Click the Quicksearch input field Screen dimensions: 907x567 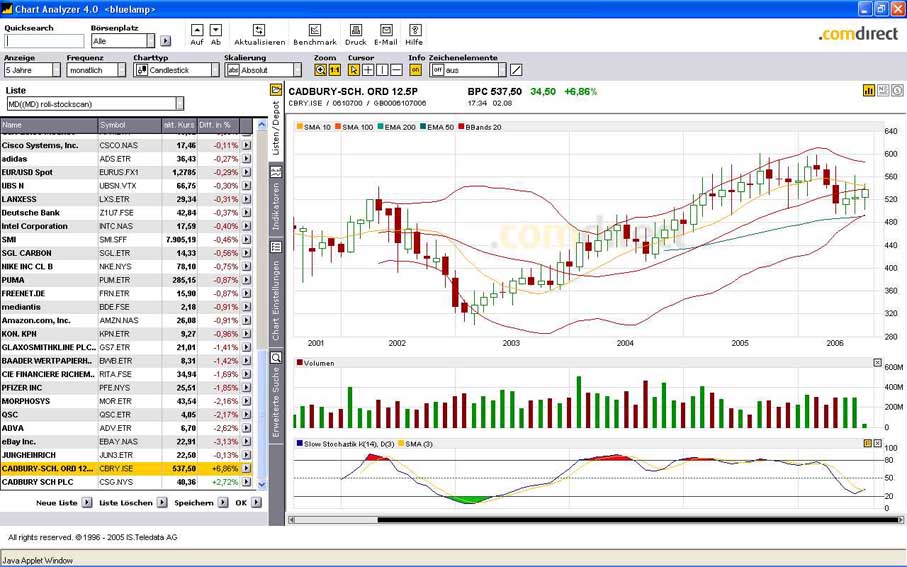[44, 41]
